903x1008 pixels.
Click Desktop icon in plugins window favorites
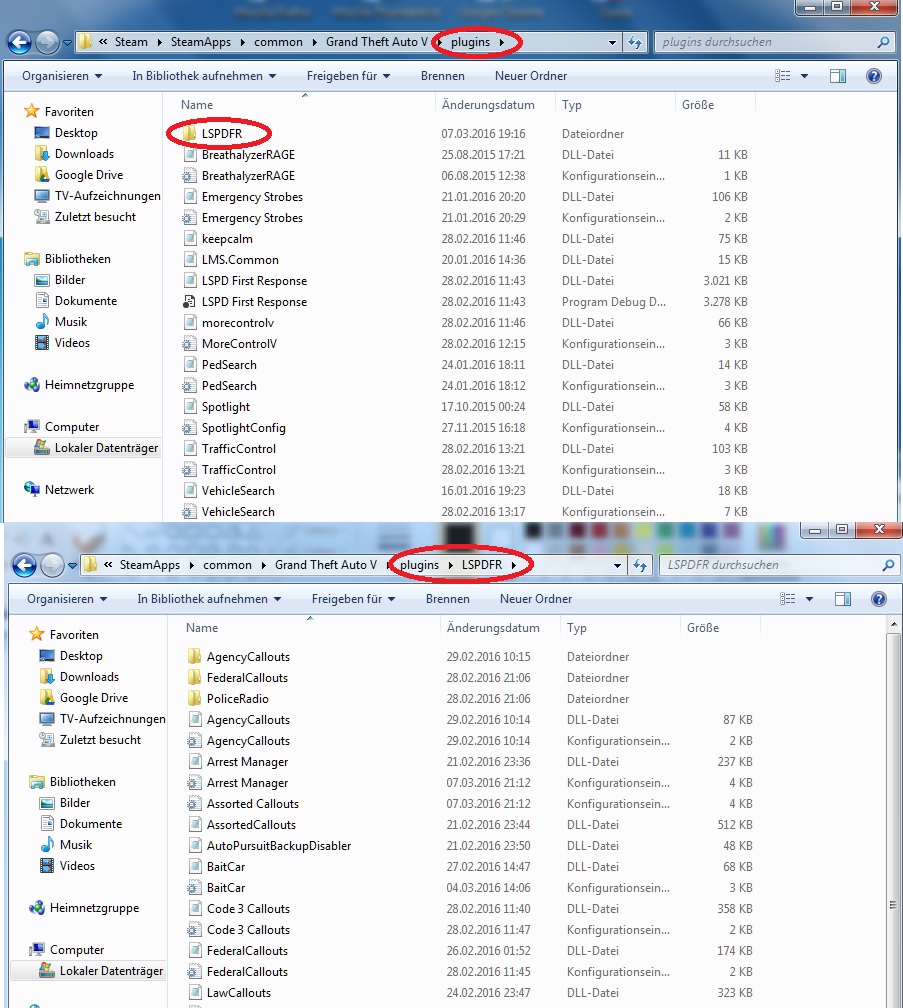pyautogui.click(x=42, y=133)
